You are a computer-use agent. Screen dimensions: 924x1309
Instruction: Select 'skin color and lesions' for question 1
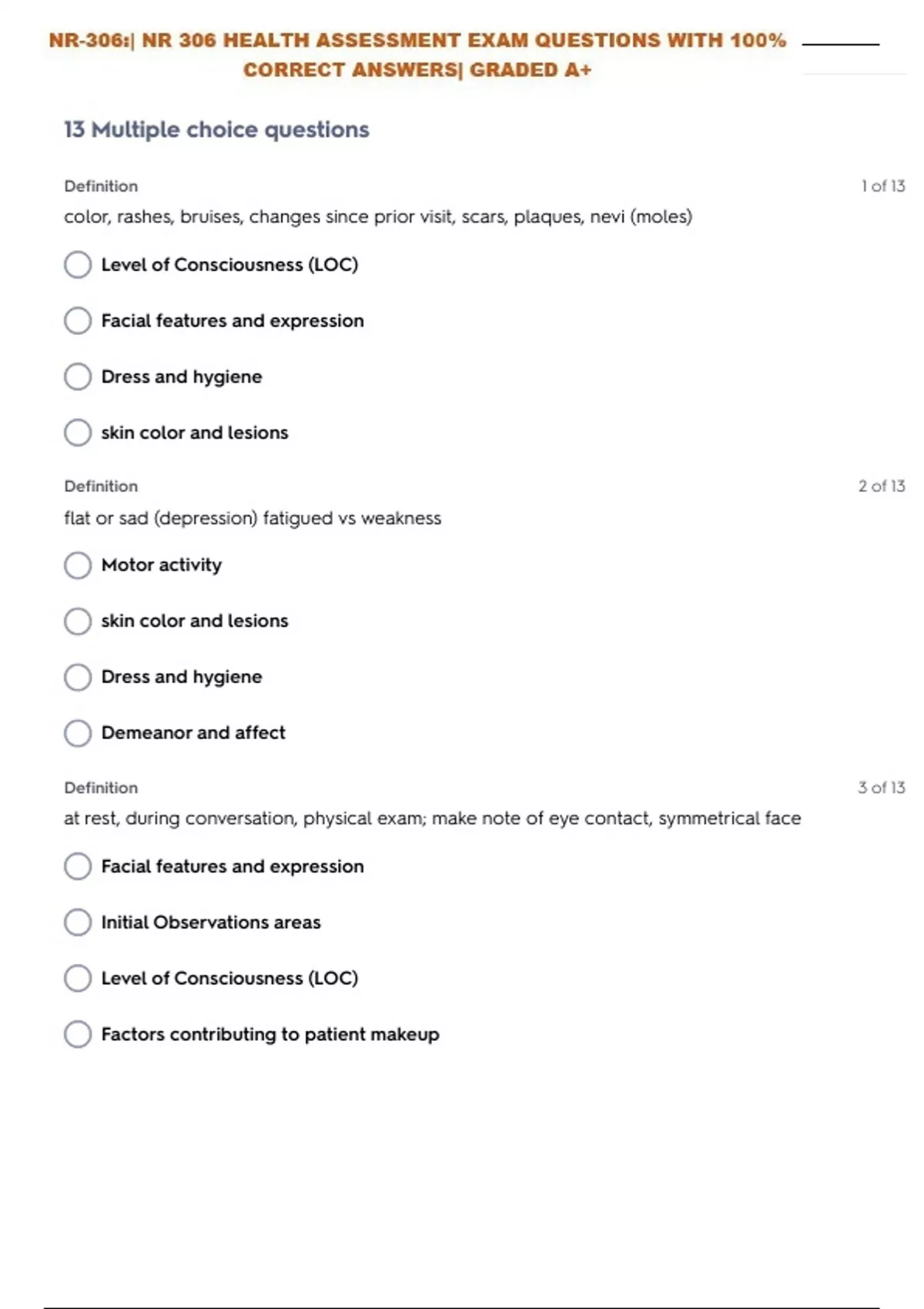click(78, 433)
